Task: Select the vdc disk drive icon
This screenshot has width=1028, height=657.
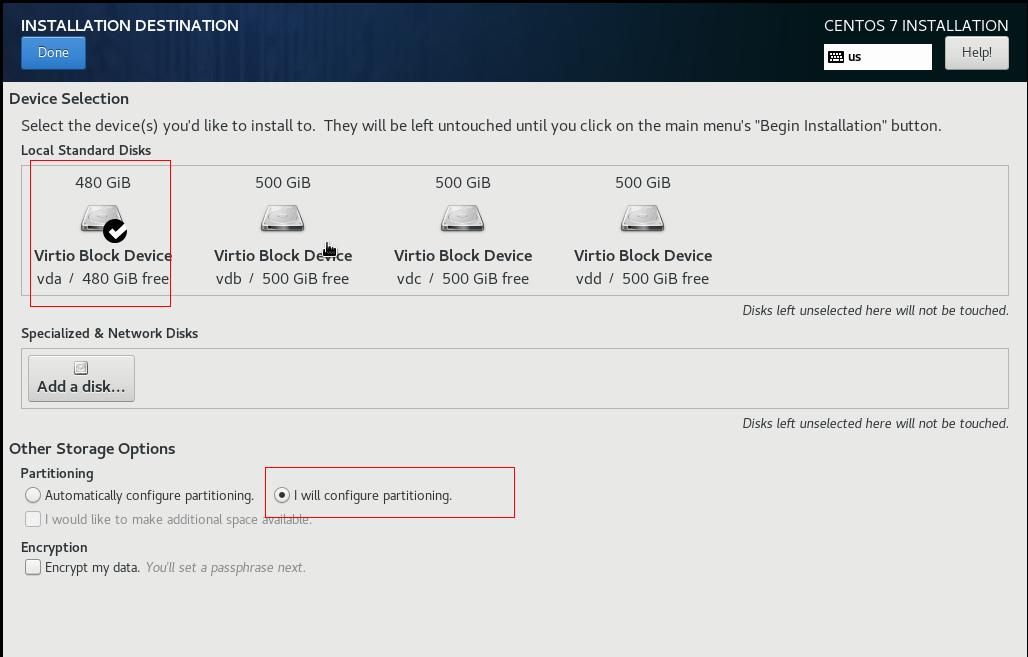Action: [x=462, y=218]
